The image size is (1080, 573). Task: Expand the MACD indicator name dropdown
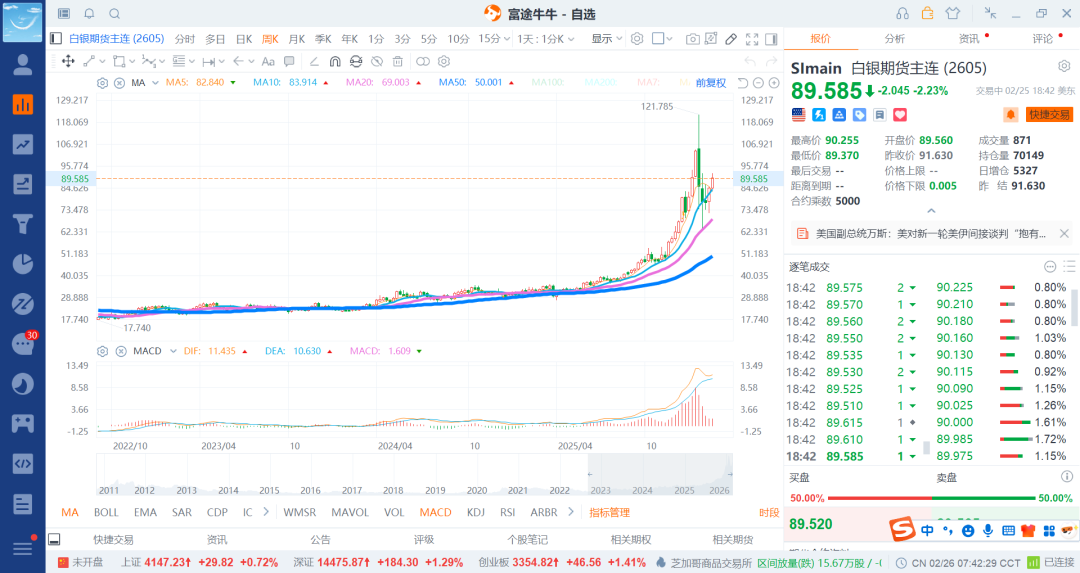point(174,351)
